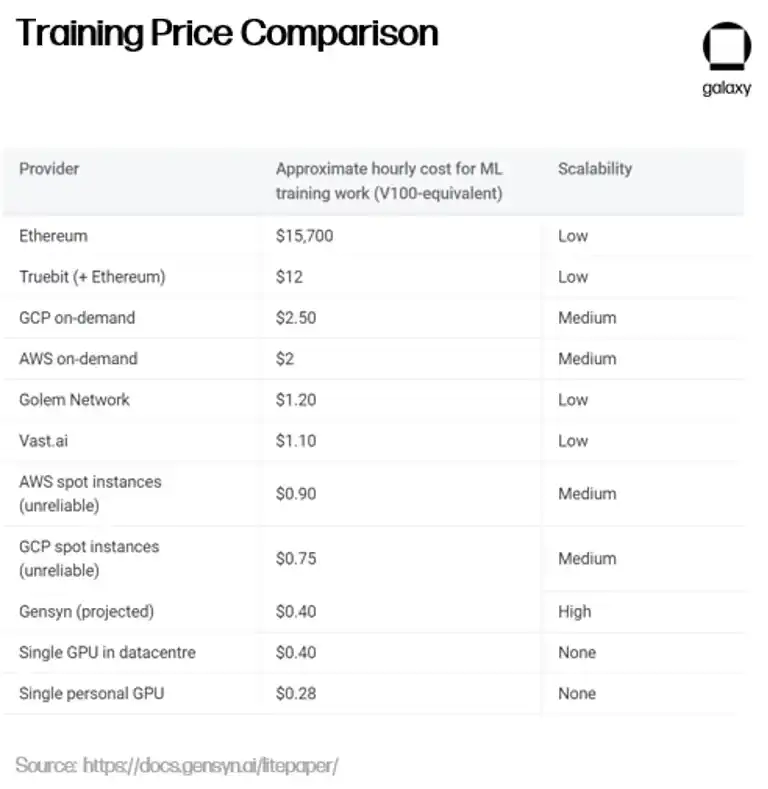Select AWS spot instances (unreliable) row
The height and width of the screenshot is (789, 768).
(x=90, y=494)
